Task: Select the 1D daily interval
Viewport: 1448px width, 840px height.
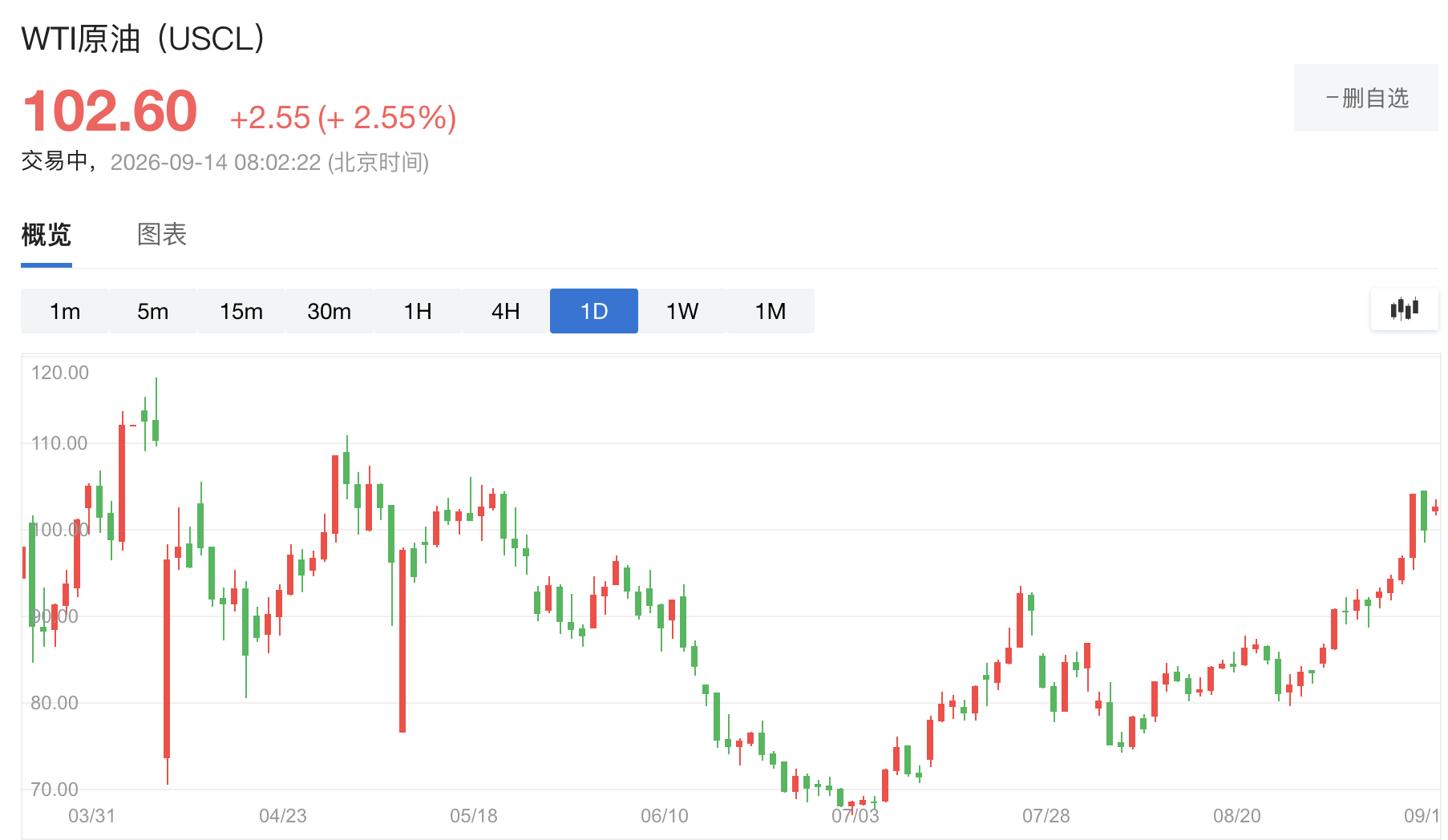Action: [594, 311]
